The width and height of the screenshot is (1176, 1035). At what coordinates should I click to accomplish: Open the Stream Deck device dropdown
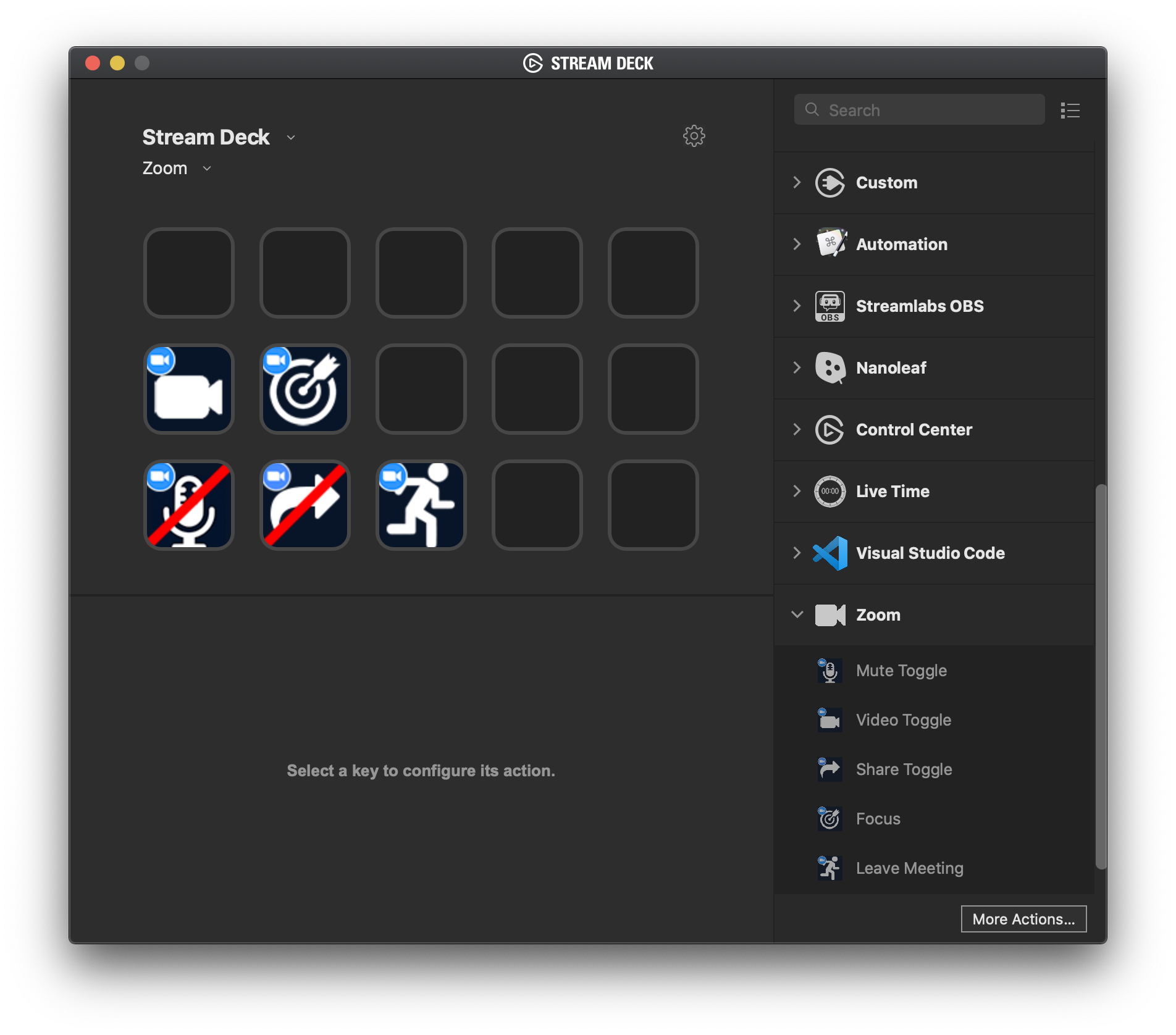[x=291, y=138]
